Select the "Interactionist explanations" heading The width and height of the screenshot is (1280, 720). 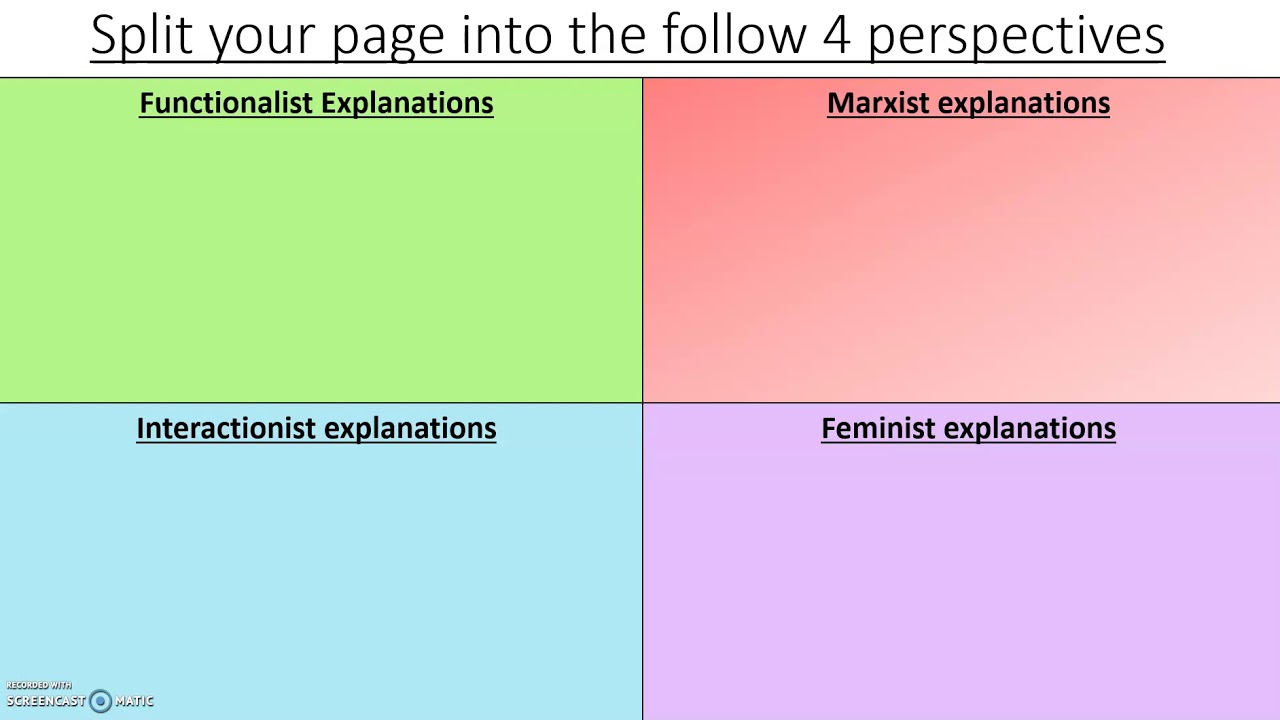[316, 428]
